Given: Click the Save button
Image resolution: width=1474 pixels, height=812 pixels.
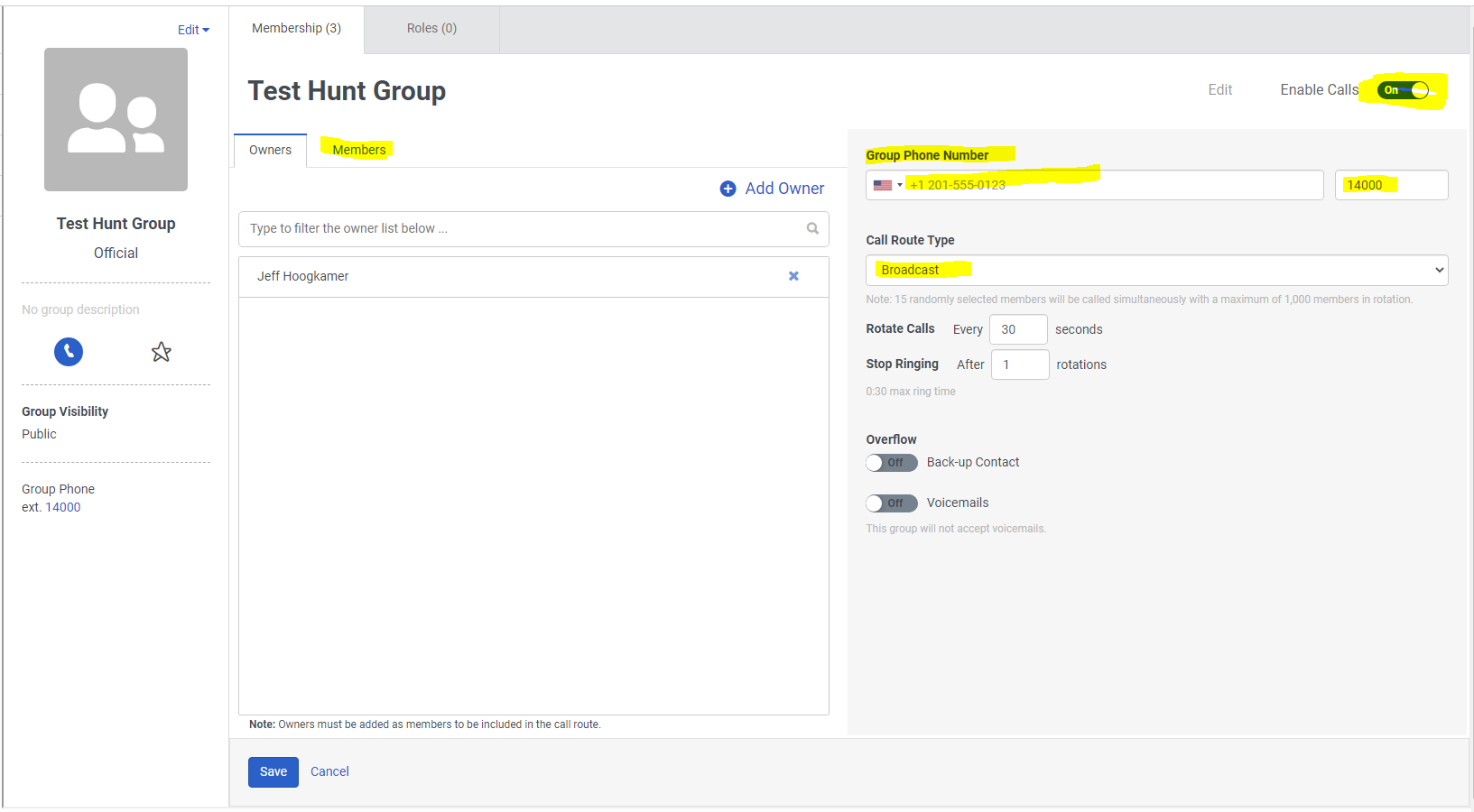Looking at the screenshot, I should 273,771.
